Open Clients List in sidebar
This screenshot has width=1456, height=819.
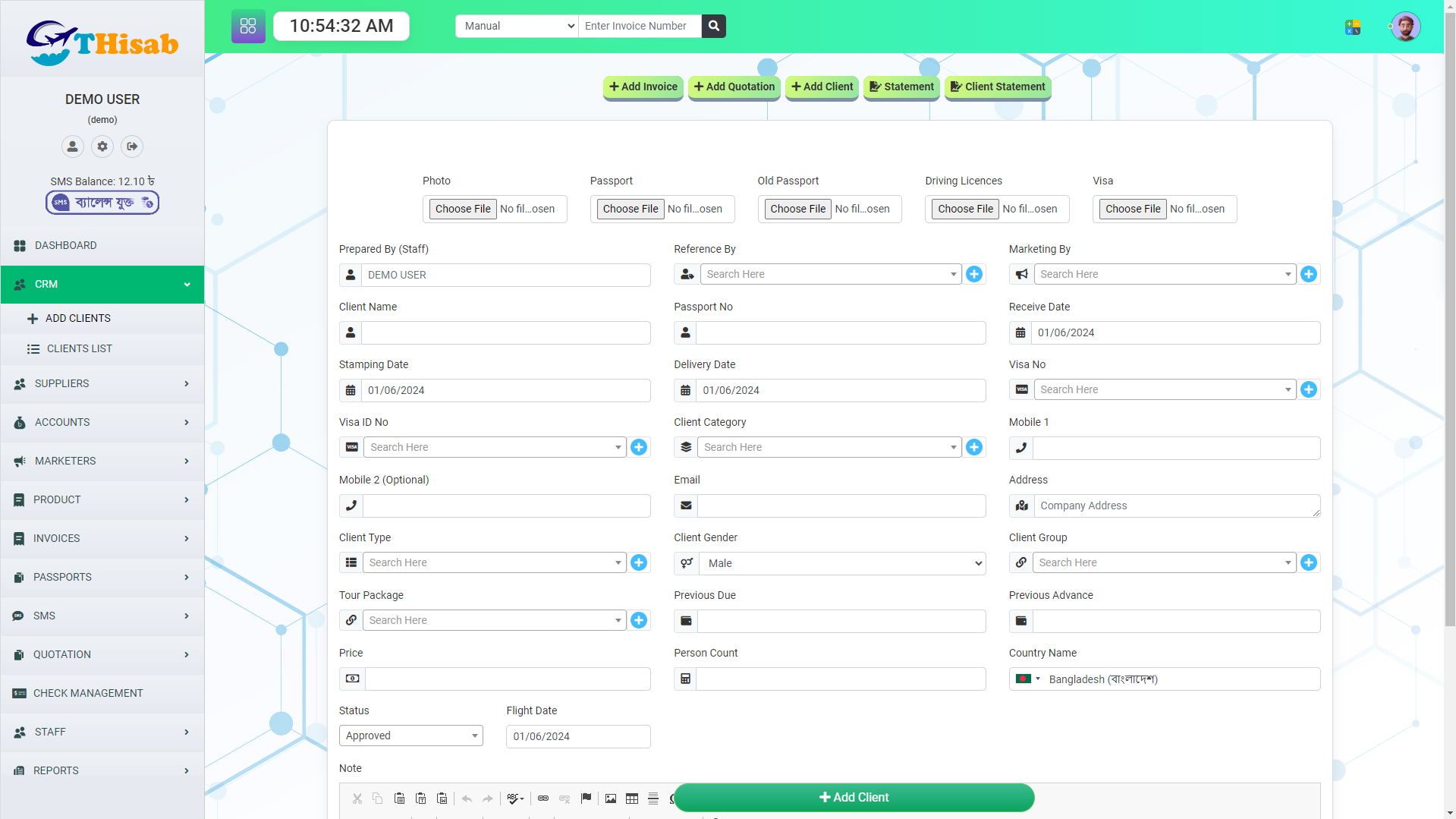pyautogui.click(x=80, y=348)
